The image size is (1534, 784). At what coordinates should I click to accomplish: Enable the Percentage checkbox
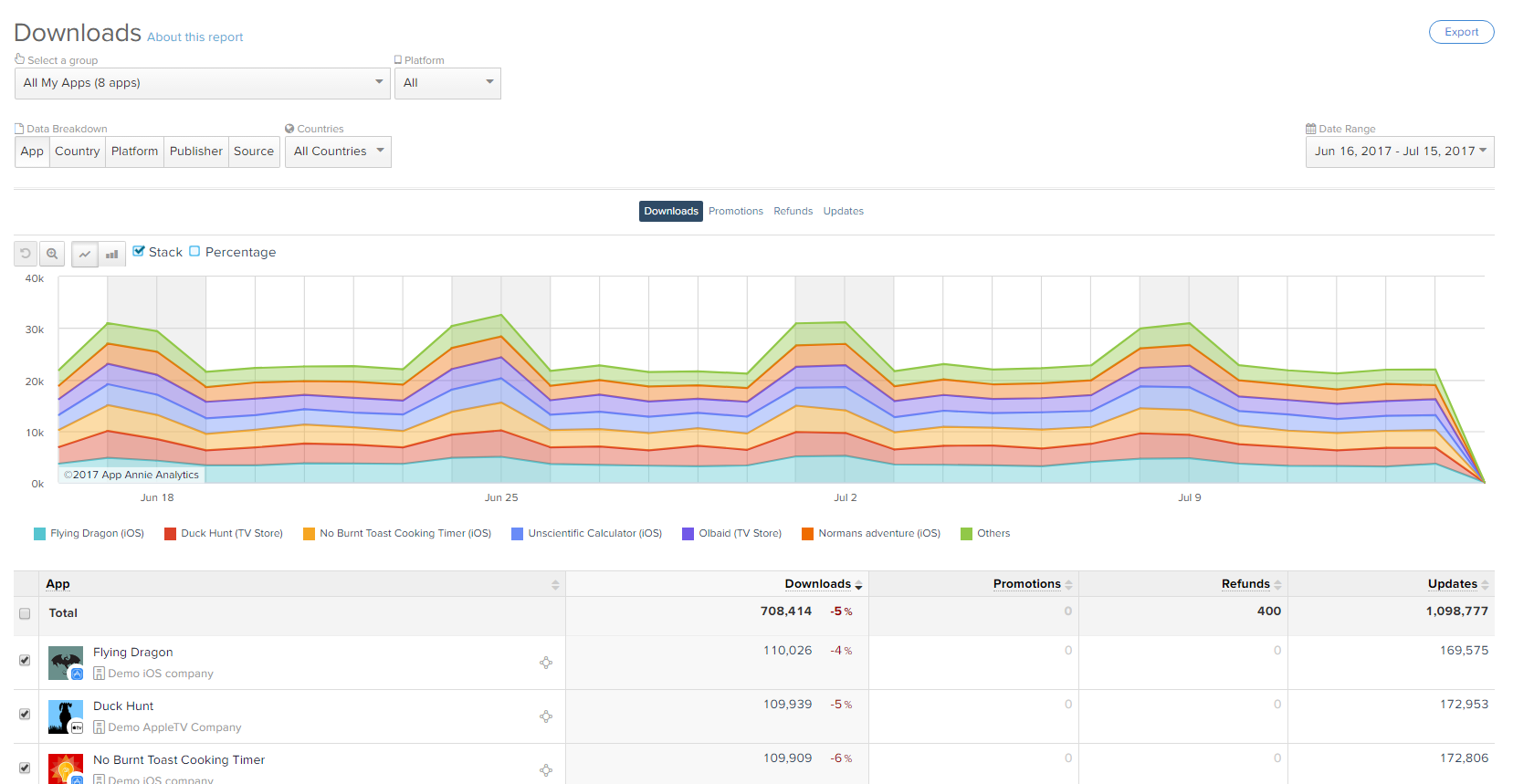(x=194, y=251)
